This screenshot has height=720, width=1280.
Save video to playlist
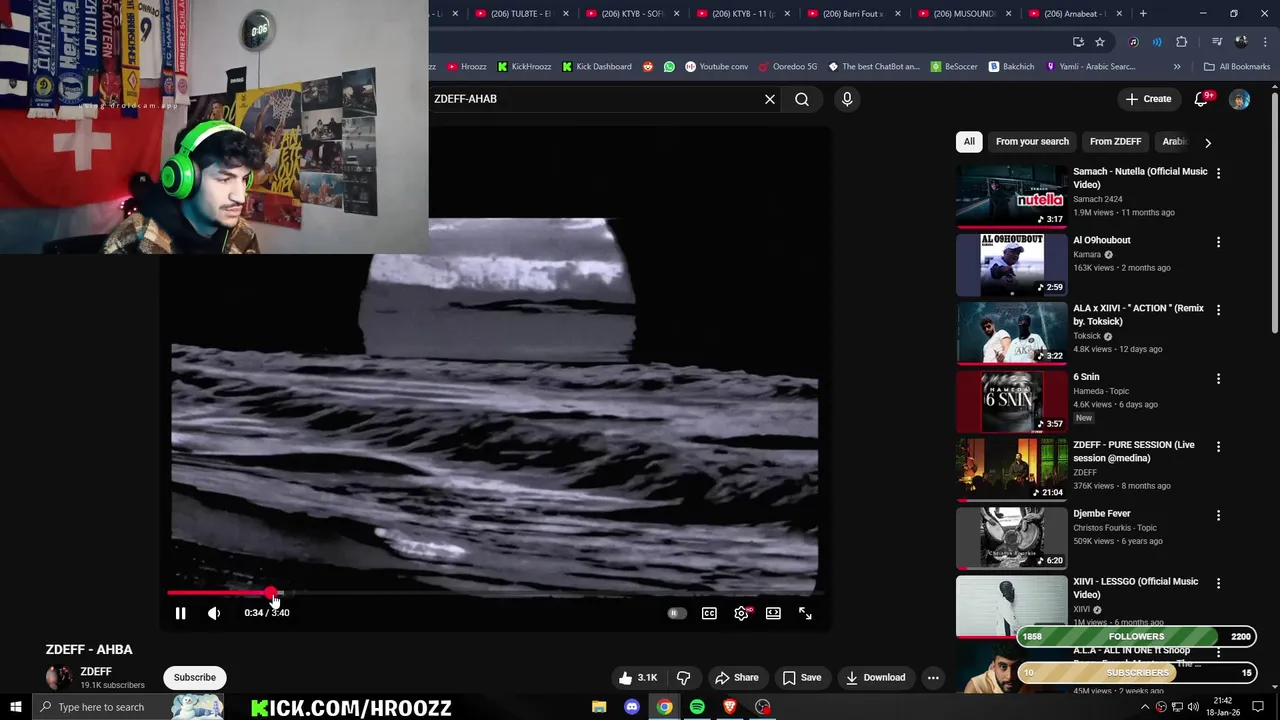[x=801, y=677]
